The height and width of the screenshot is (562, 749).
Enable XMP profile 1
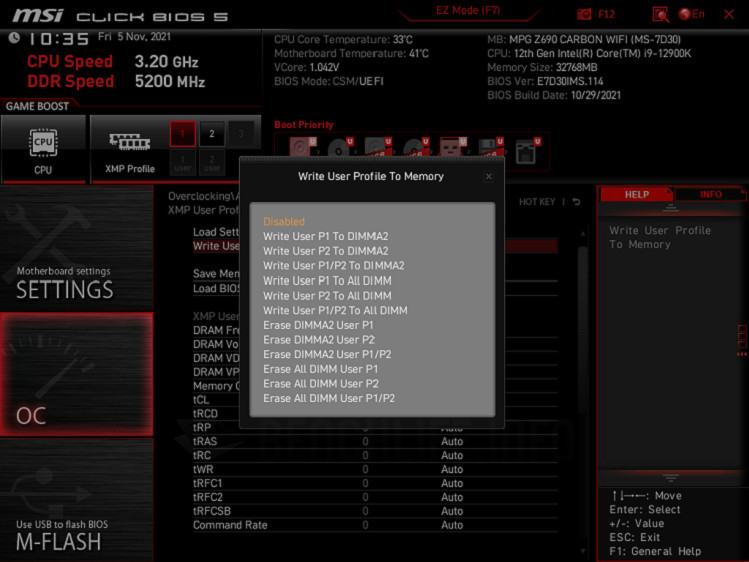tap(182, 134)
